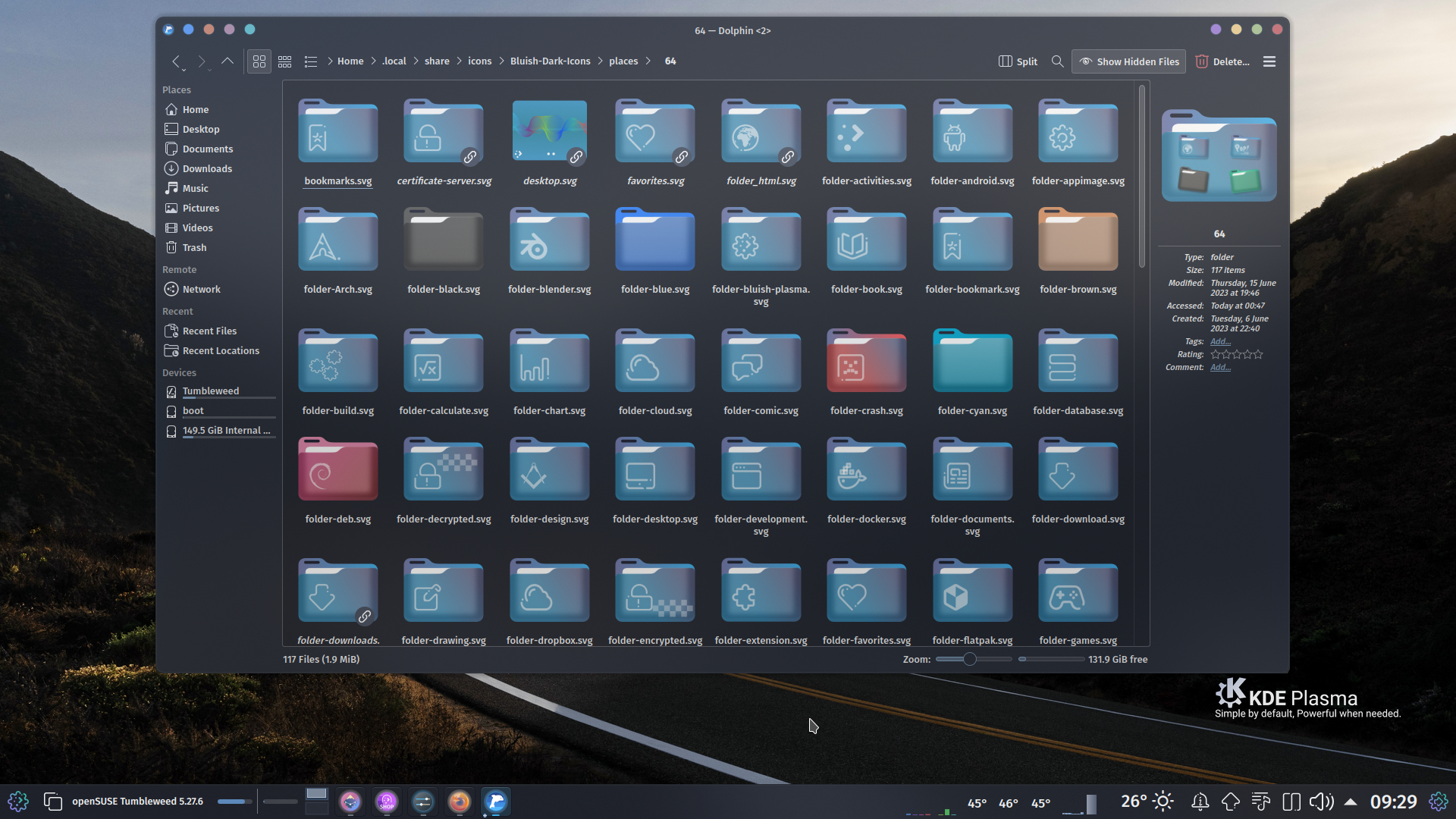The height and width of the screenshot is (819, 1456).
Task: Click the search magnifier icon
Action: pyautogui.click(x=1057, y=61)
